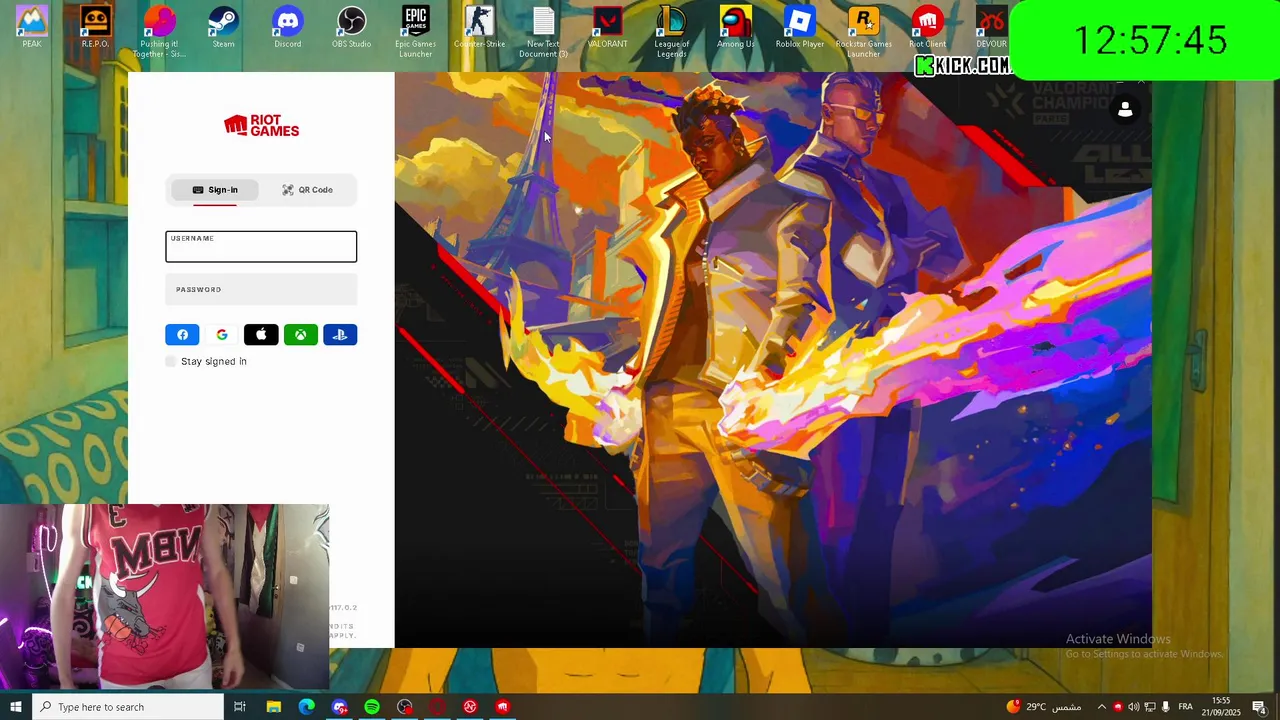
Task: Open the Discord desktop shortcut
Action: (x=288, y=28)
